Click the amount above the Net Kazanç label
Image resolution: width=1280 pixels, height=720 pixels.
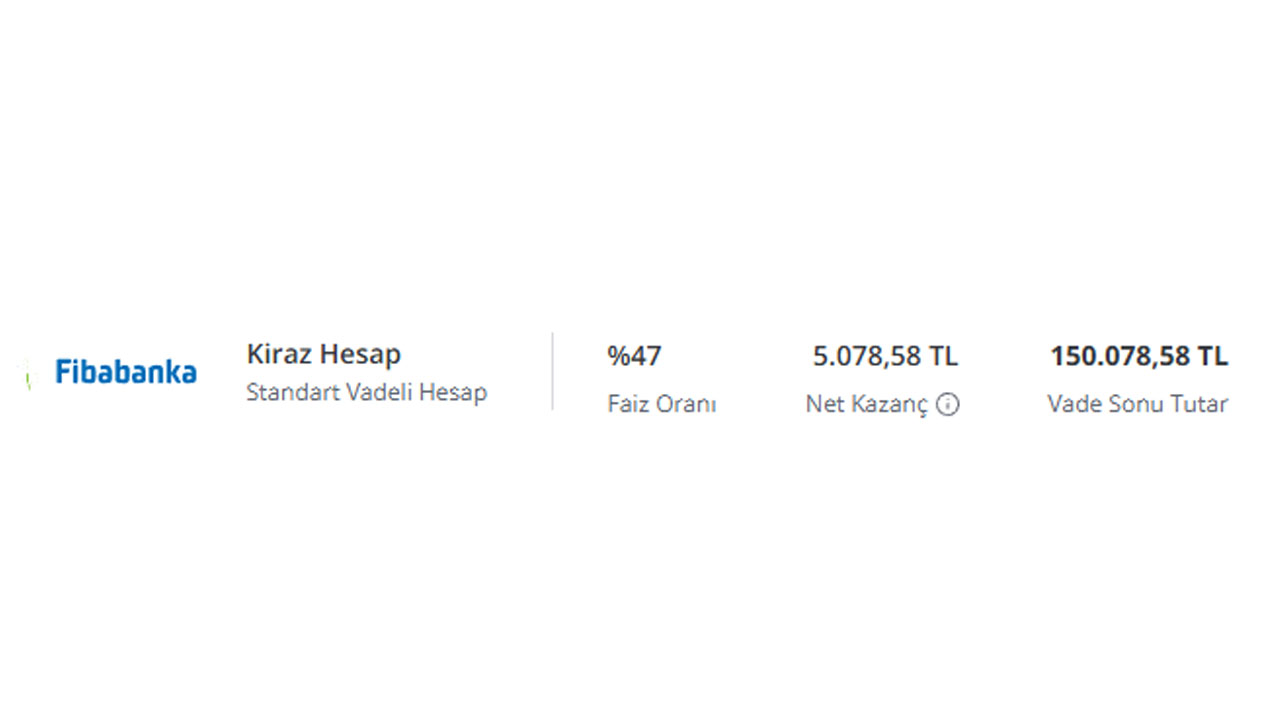[x=885, y=356]
